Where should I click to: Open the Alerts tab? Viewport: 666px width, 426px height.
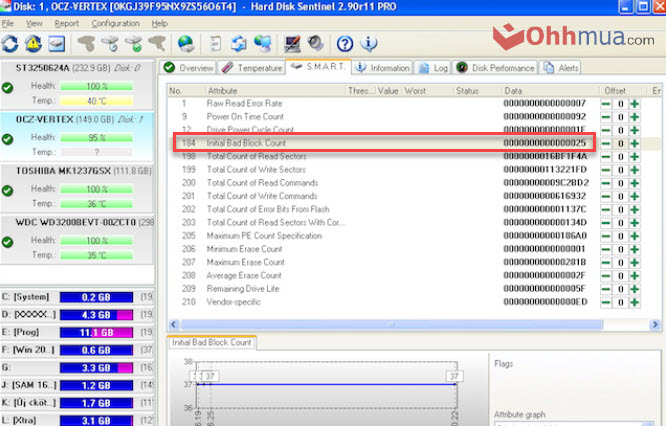(x=561, y=68)
